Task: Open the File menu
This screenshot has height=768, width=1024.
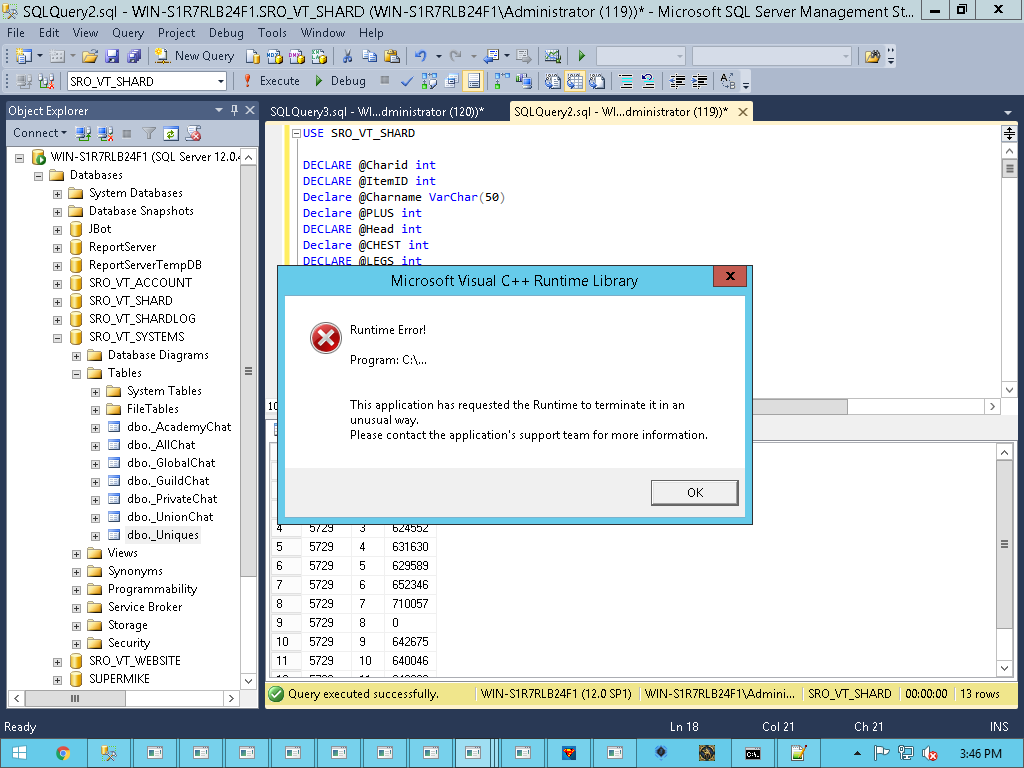Action: coord(16,33)
